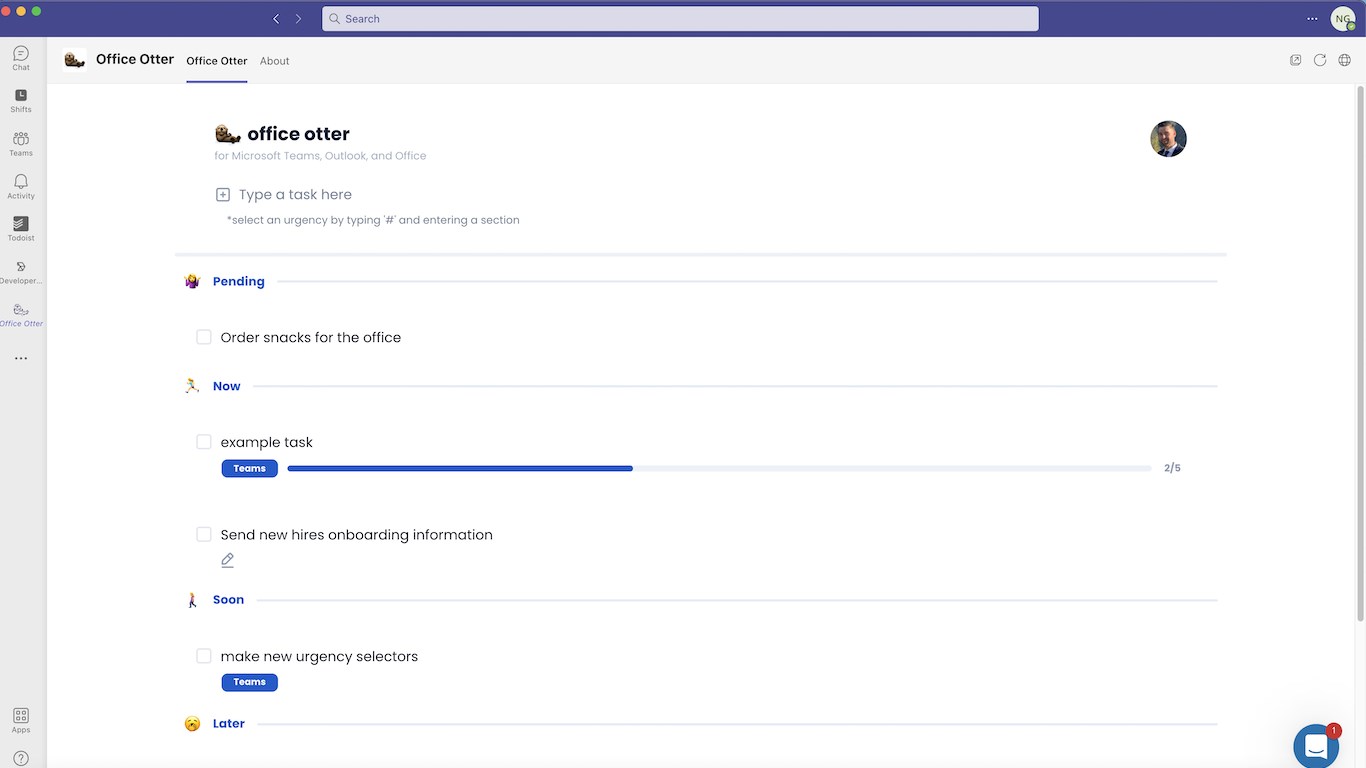This screenshot has width=1366, height=768.
Task: Click the Office Otter app name in header
Action: (x=135, y=60)
